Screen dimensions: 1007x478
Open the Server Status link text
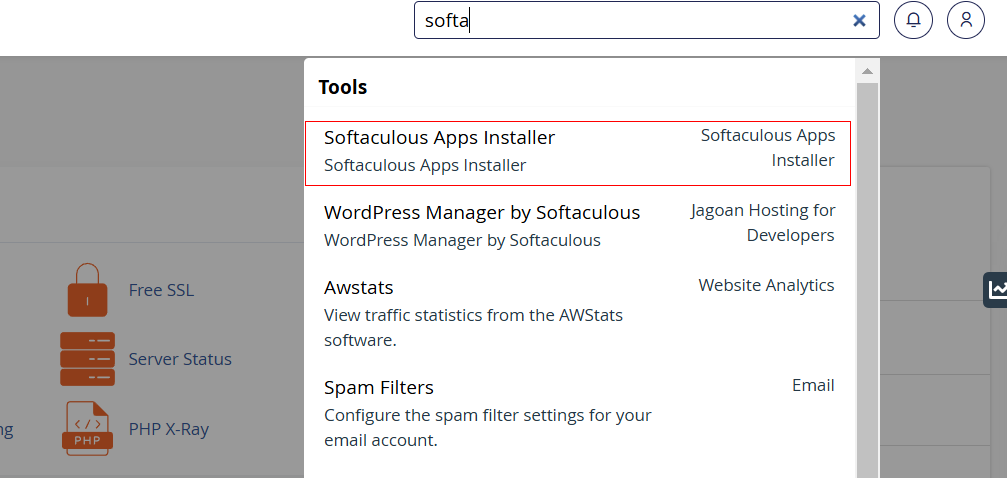click(180, 358)
